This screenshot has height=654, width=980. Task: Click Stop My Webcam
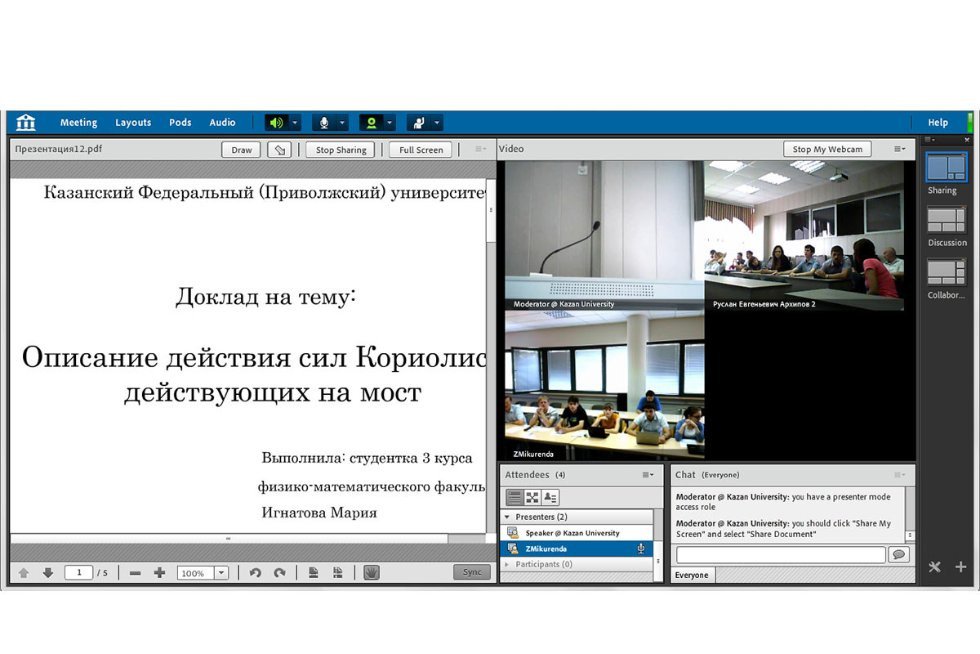click(x=827, y=148)
